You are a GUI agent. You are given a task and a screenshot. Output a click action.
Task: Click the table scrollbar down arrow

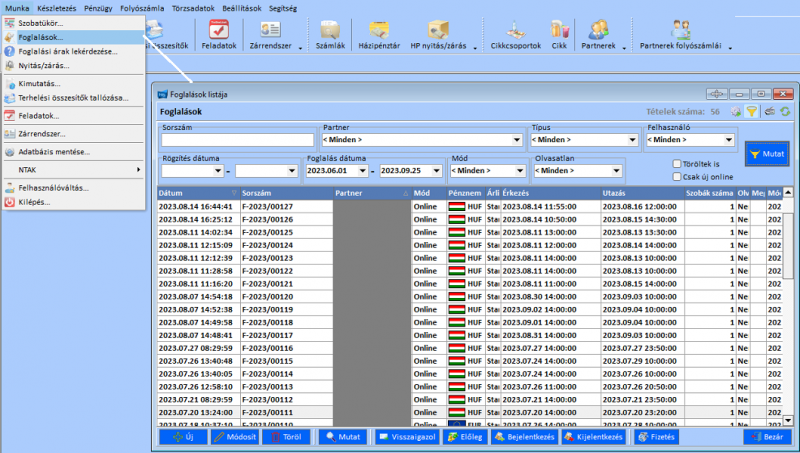[x=788, y=421]
